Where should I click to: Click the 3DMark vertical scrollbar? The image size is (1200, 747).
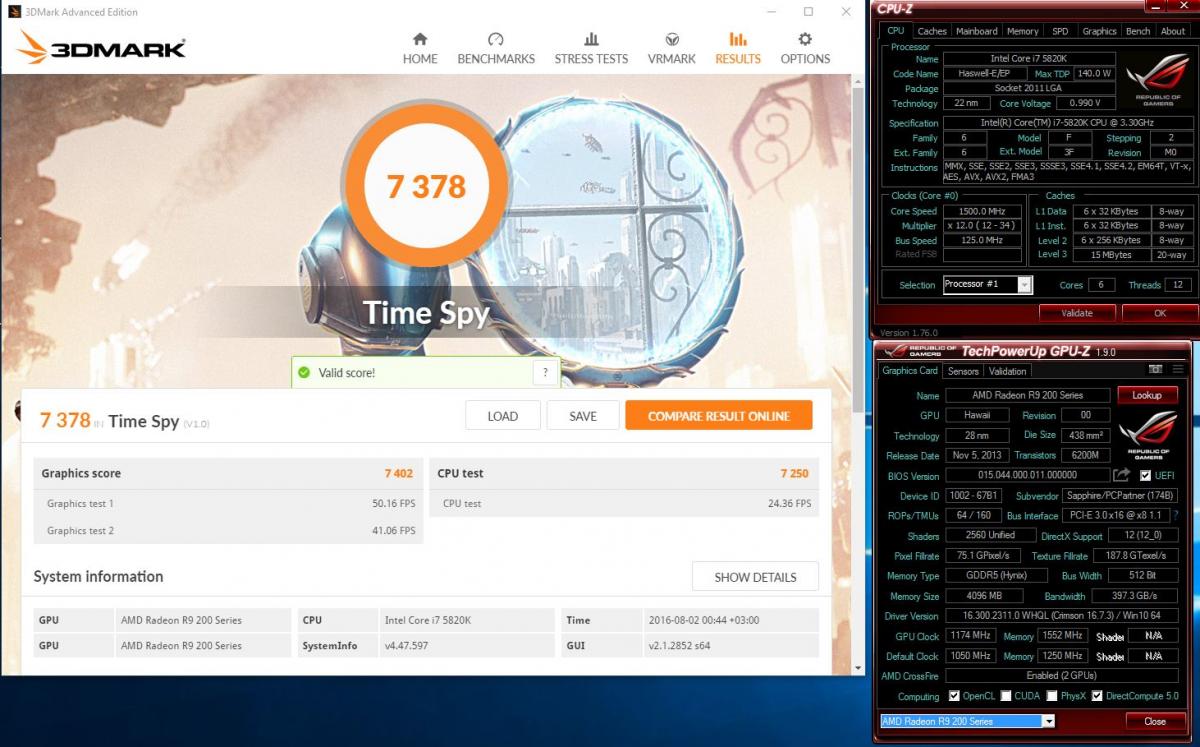pos(857,250)
